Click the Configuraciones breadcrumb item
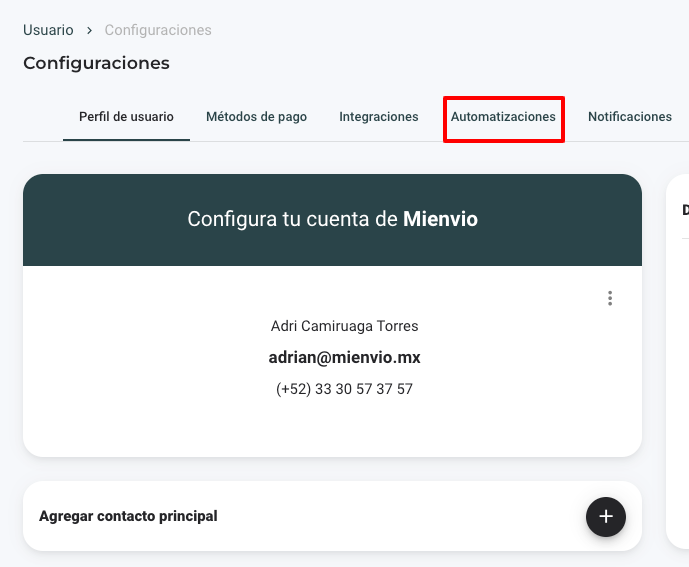Image resolution: width=689 pixels, height=567 pixels. coord(158,30)
